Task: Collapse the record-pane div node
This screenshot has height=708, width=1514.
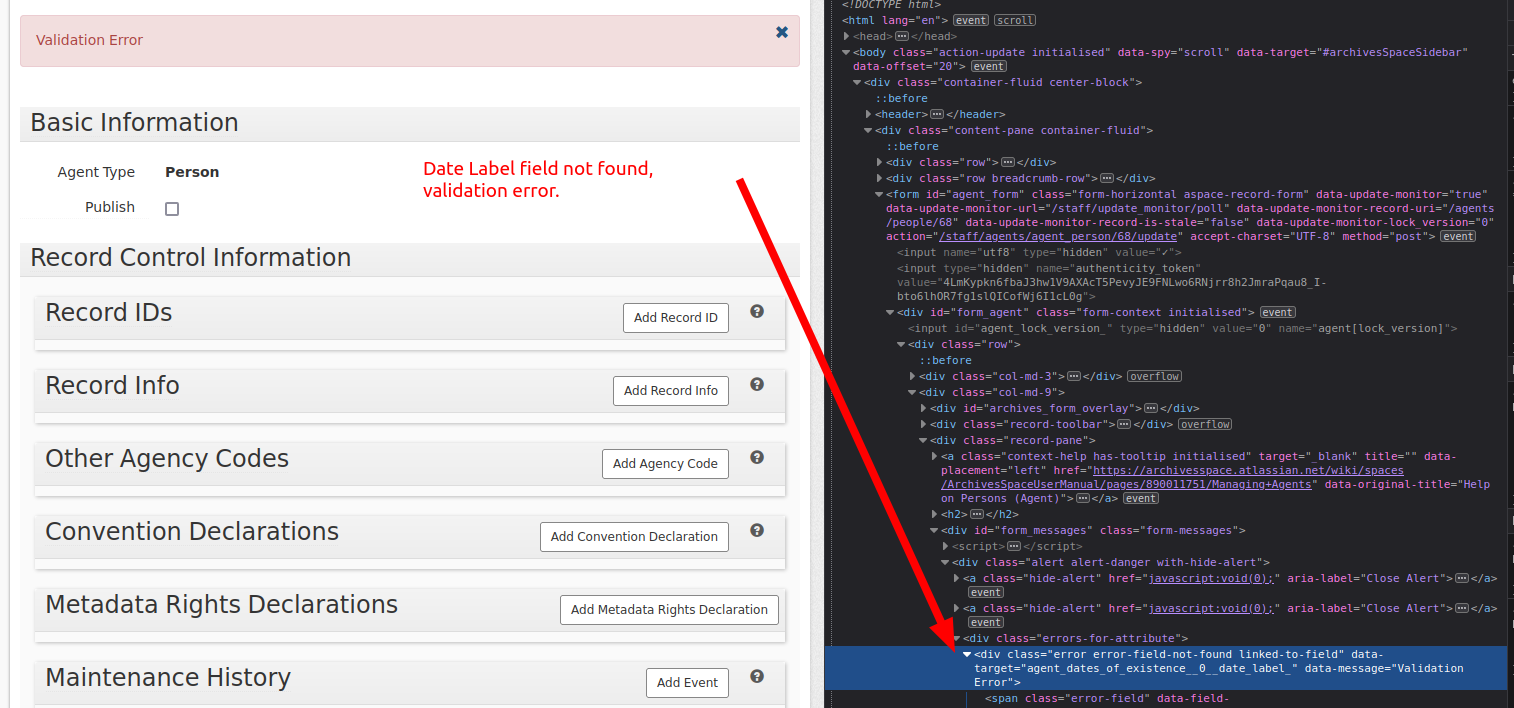Action: 923,440
